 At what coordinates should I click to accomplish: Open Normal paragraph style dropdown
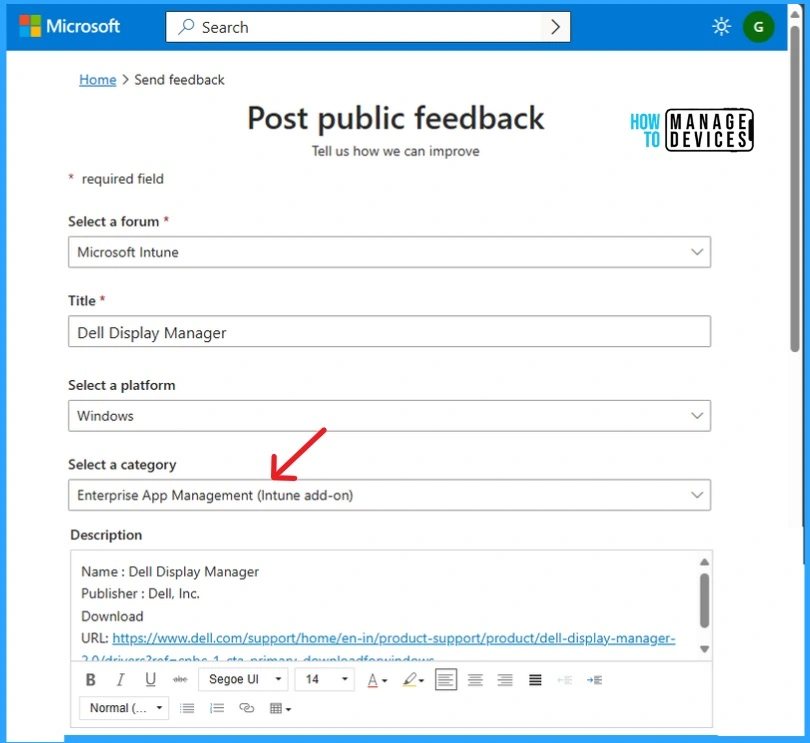point(124,708)
